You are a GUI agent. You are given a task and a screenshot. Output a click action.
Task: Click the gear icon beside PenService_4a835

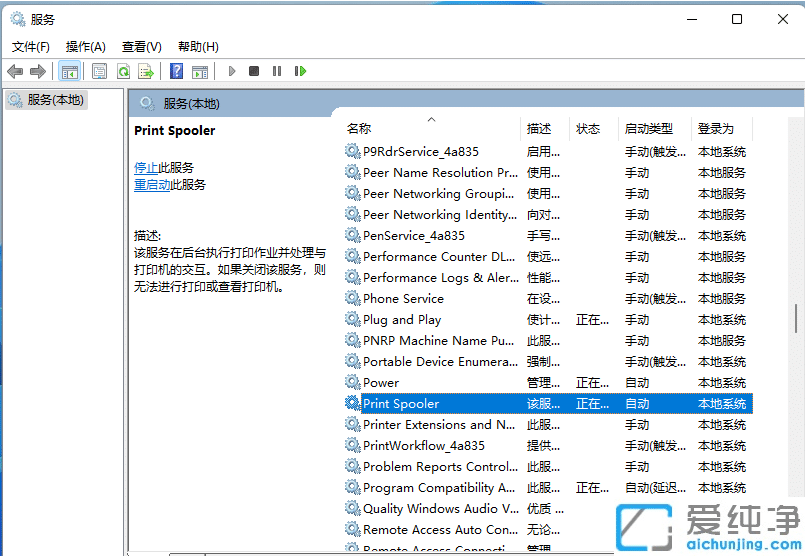click(x=352, y=236)
